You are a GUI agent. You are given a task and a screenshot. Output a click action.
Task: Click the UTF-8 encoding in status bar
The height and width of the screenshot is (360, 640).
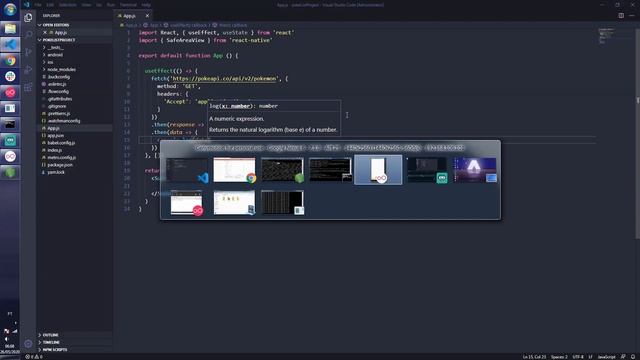coord(578,357)
